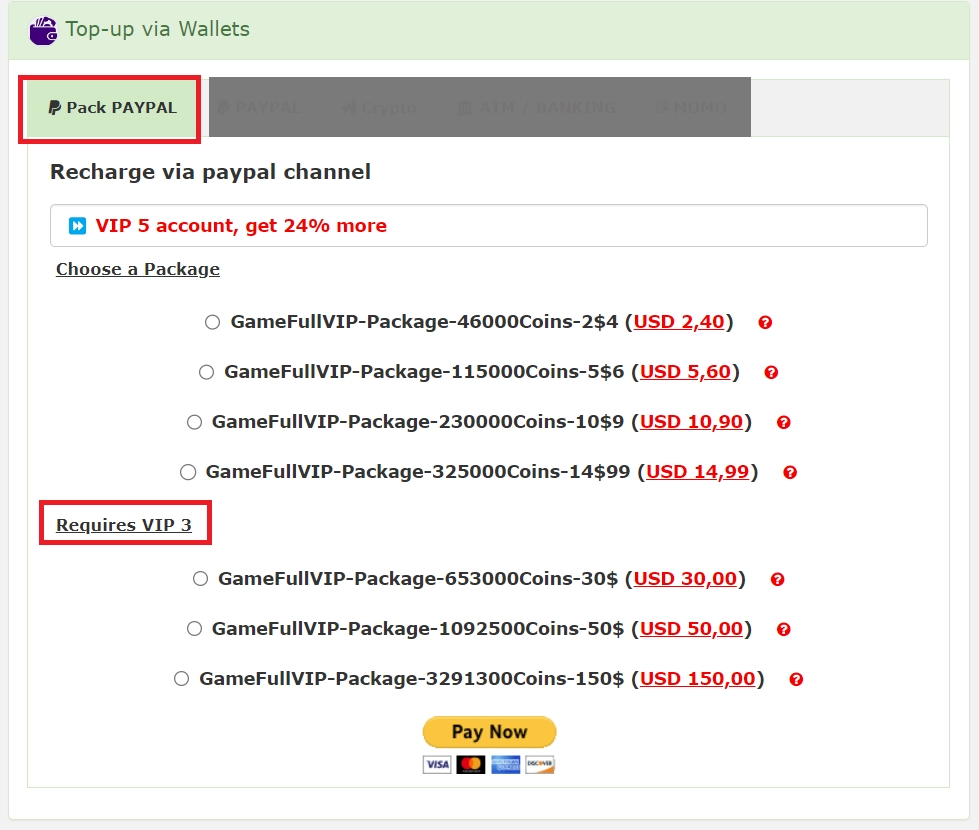This screenshot has height=830, width=979.
Task: Show help for the USD 2,40 package
Action: click(x=765, y=323)
